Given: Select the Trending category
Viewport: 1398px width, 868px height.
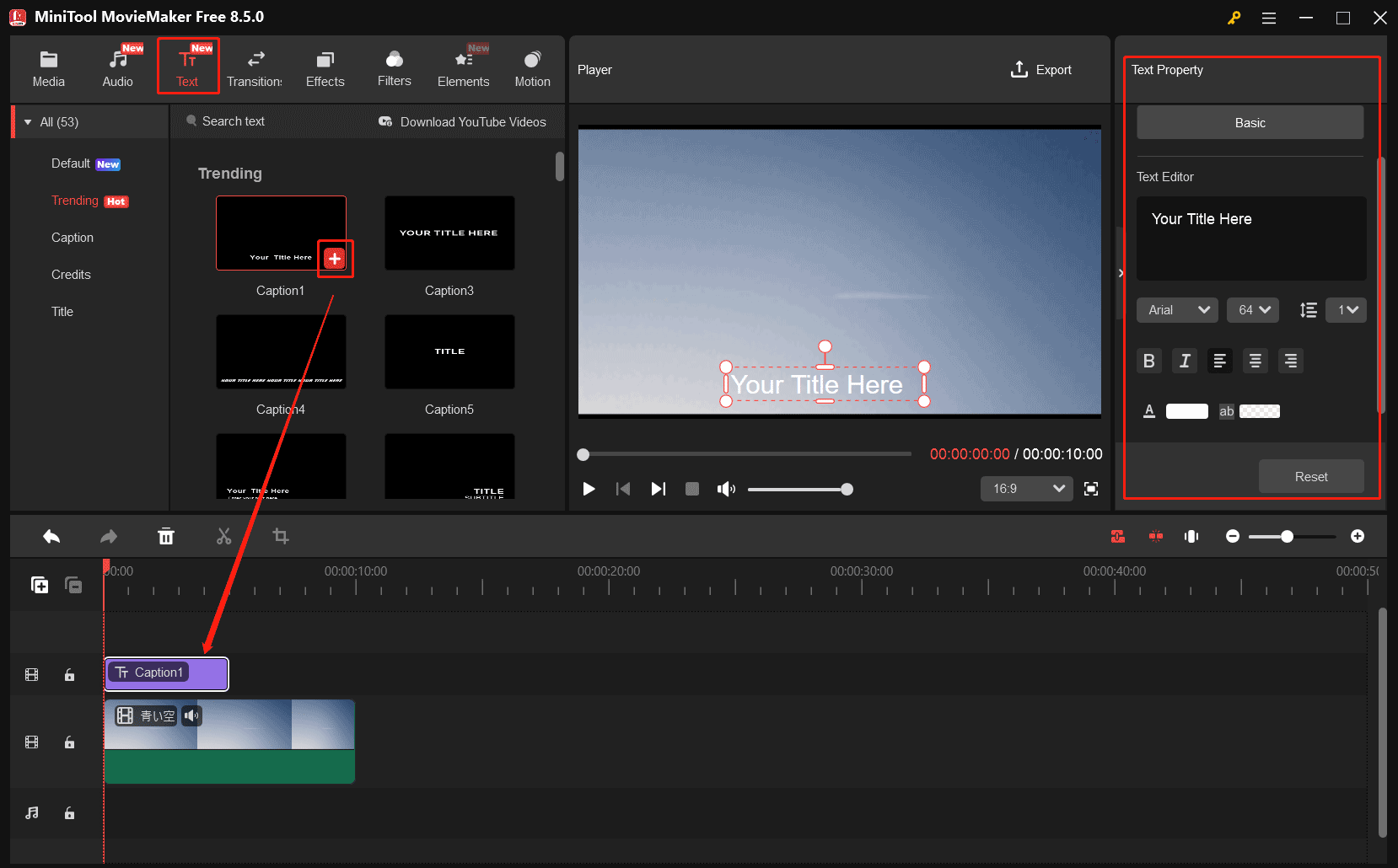Looking at the screenshot, I should pyautogui.click(x=76, y=201).
